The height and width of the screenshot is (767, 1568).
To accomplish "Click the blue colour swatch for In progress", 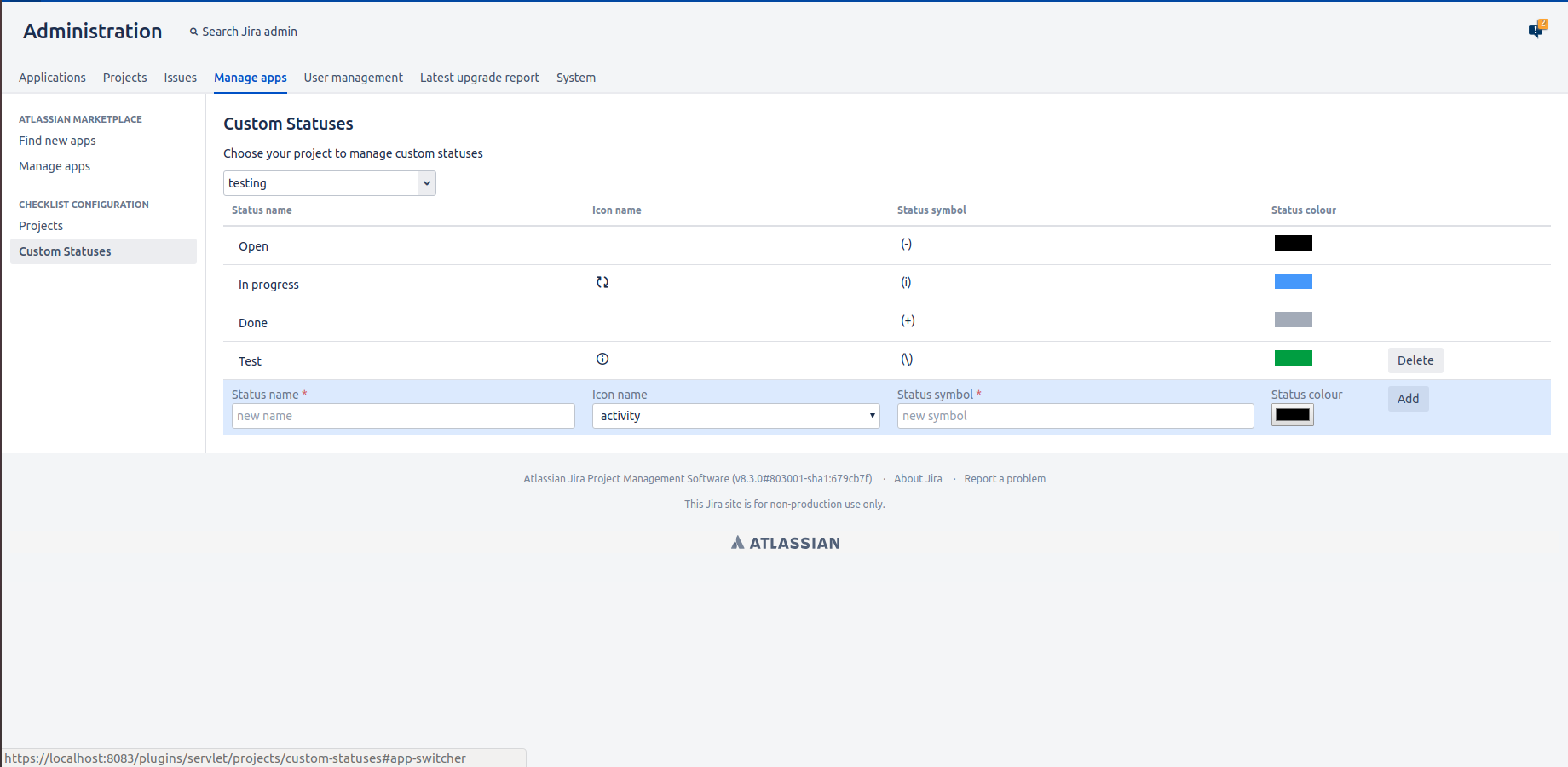I will [x=1293, y=281].
